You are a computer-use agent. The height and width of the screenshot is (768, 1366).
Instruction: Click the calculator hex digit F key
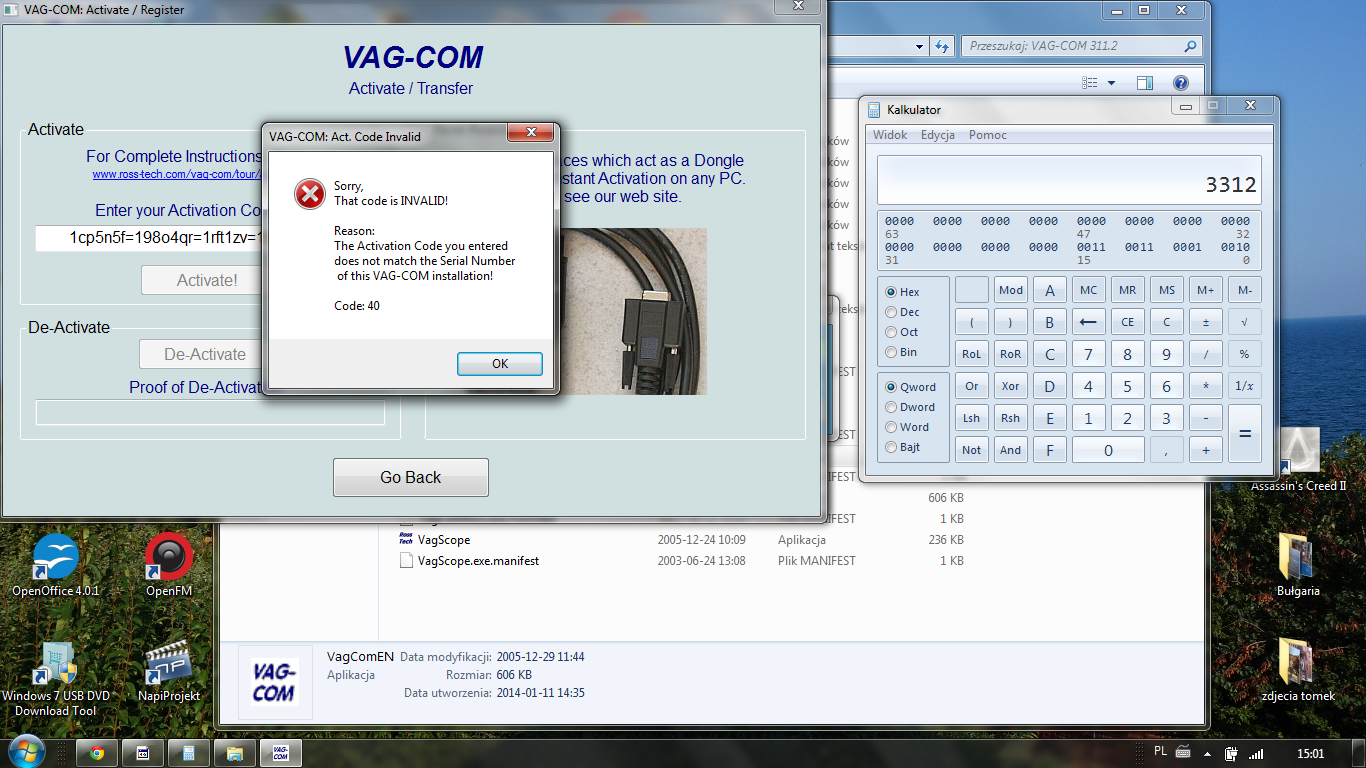click(x=1049, y=450)
